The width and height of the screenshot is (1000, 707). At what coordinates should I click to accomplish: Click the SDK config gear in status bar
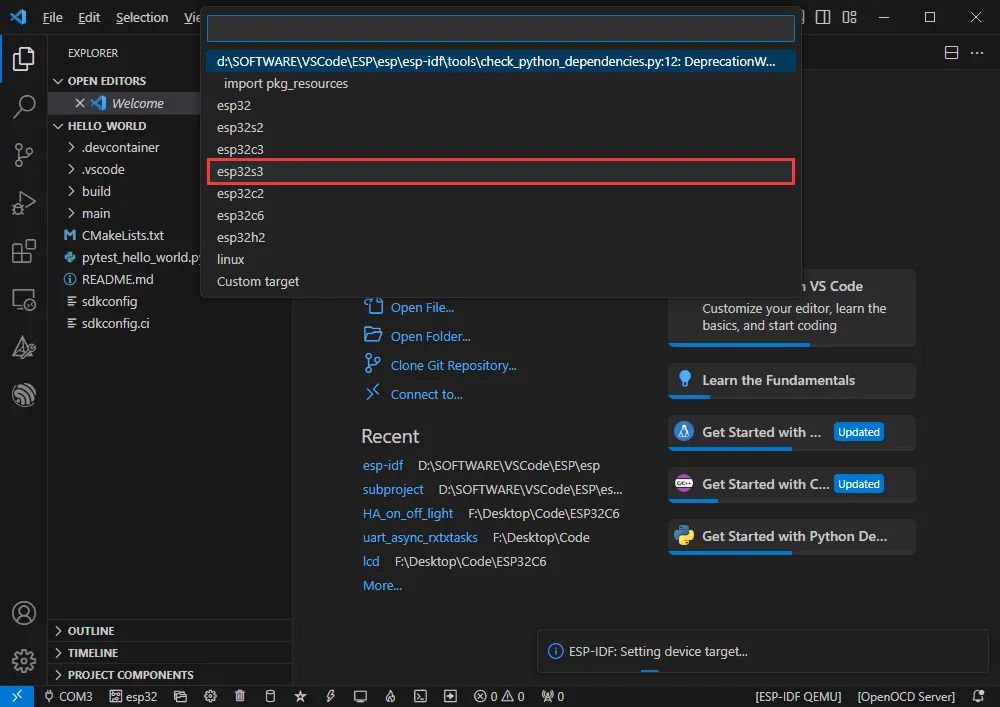210,696
